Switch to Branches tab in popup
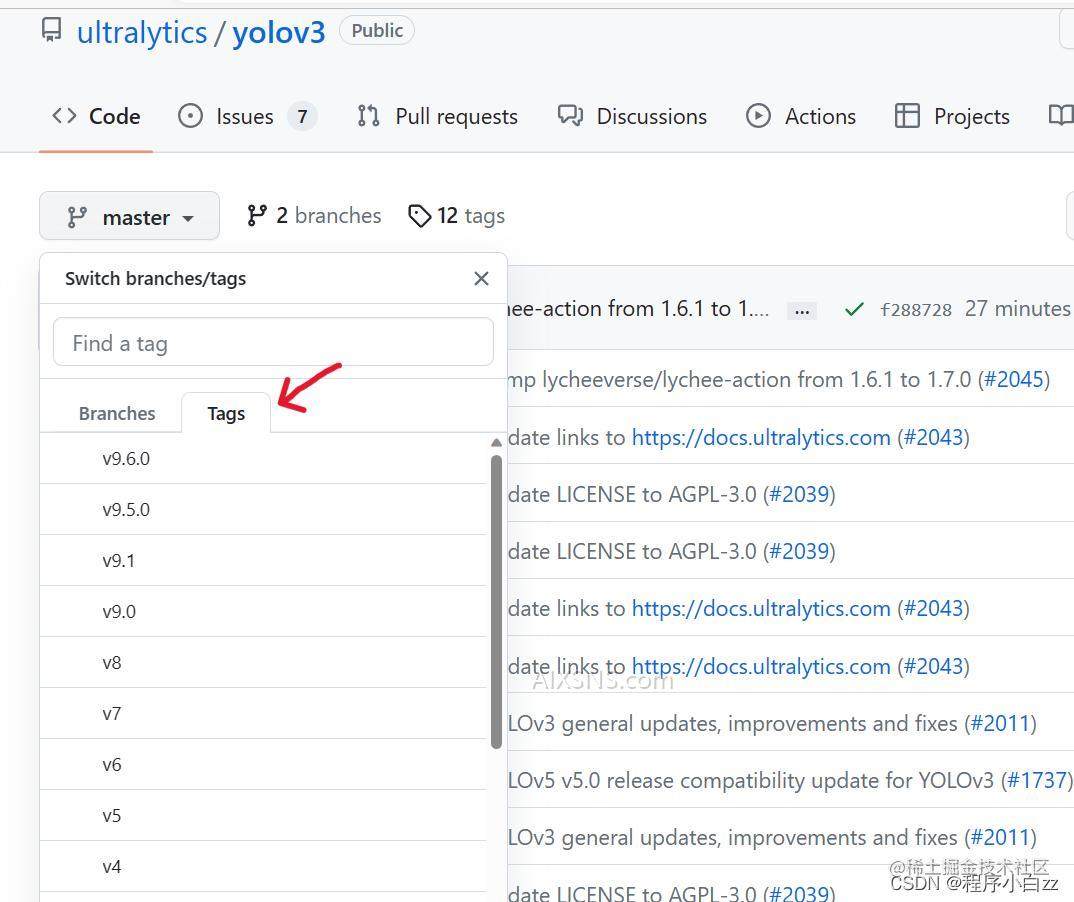Image resolution: width=1074 pixels, height=902 pixels. [117, 413]
